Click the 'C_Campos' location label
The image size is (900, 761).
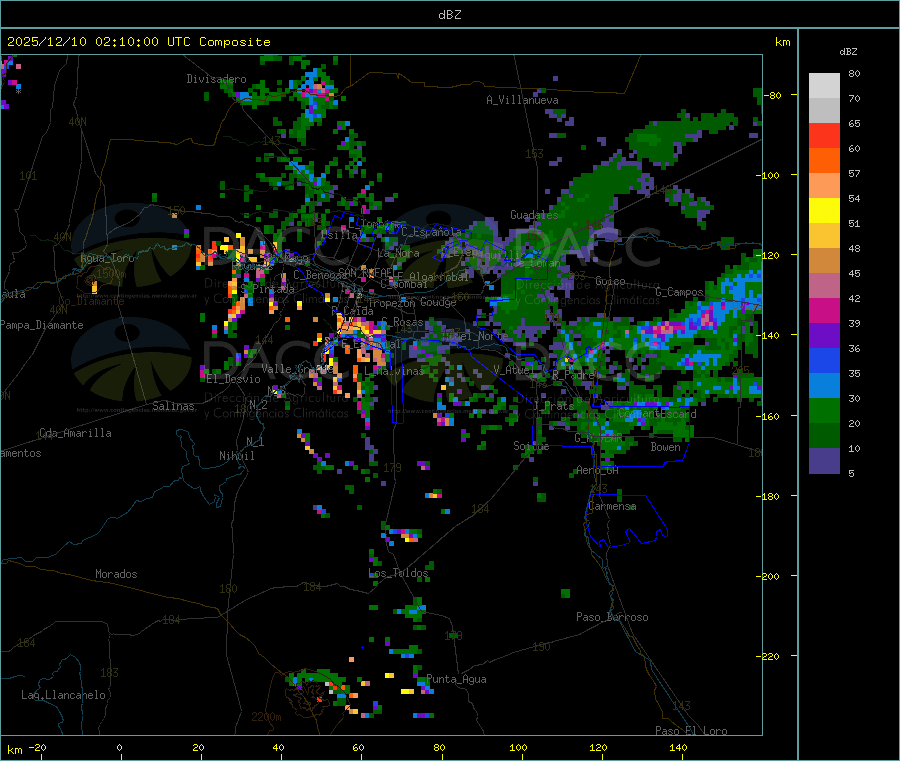[x=680, y=292]
